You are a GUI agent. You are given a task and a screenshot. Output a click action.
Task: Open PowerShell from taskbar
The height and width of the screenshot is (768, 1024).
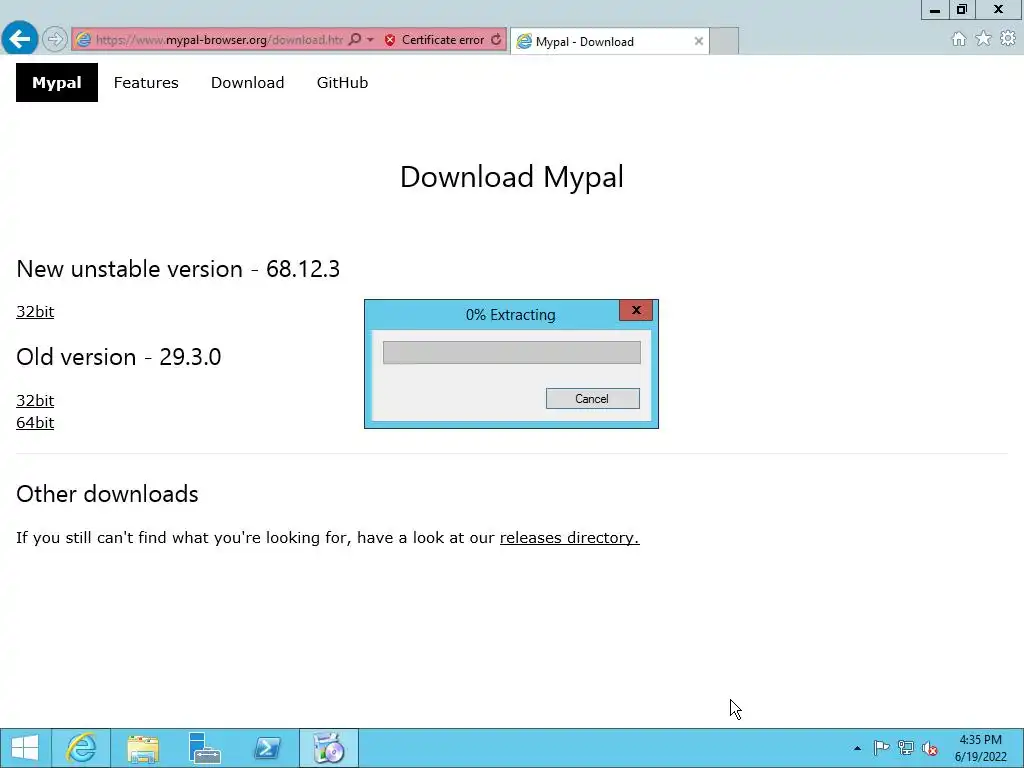(x=266, y=748)
